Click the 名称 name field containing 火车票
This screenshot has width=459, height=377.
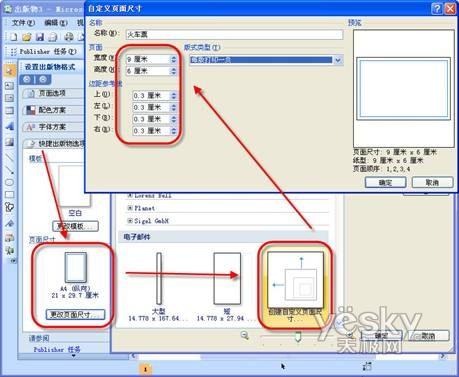tap(234, 34)
